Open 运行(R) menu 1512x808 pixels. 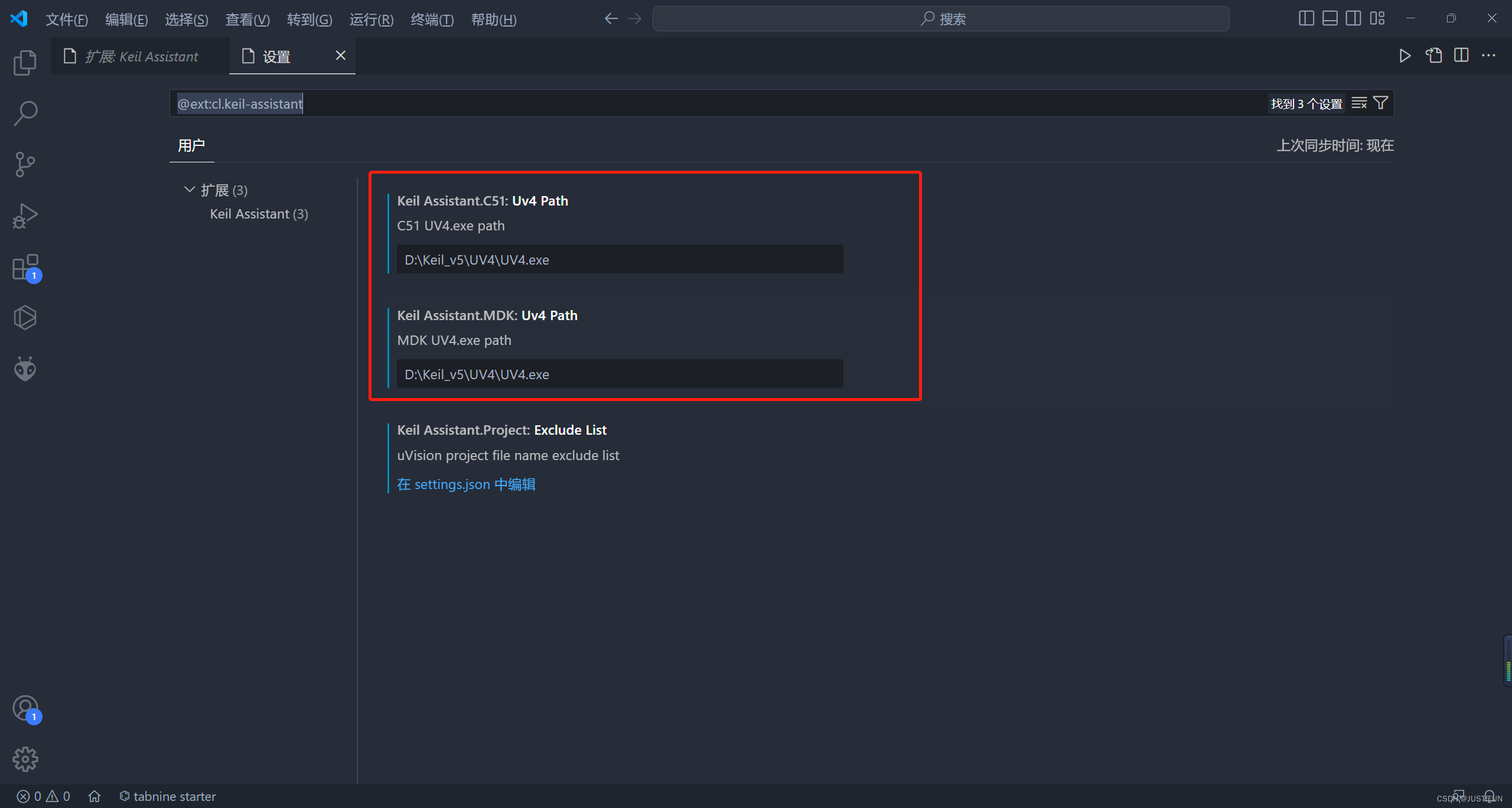coord(372,19)
